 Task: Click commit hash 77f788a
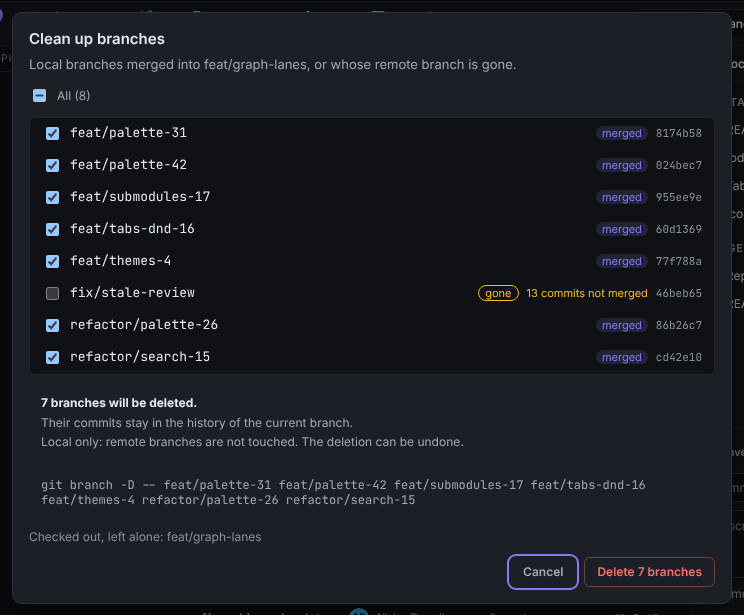point(679,261)
